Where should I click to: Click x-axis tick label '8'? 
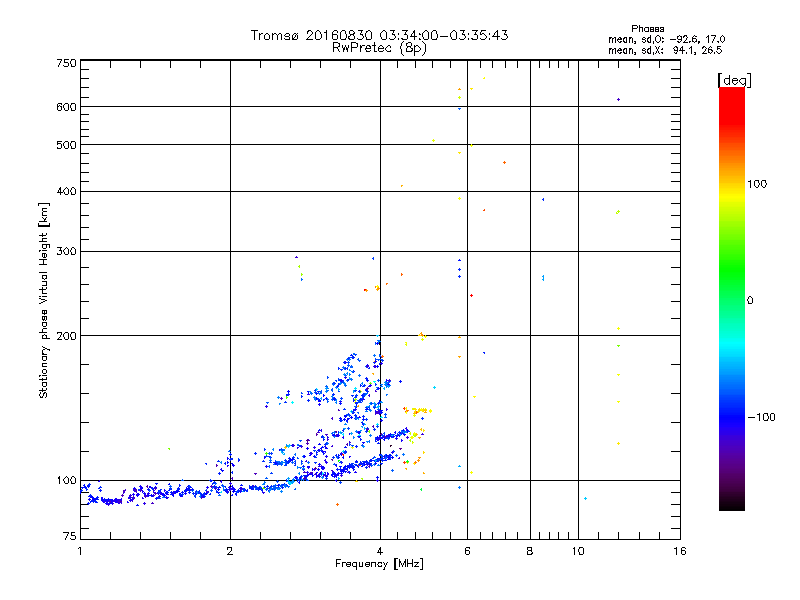click(530, 551)
